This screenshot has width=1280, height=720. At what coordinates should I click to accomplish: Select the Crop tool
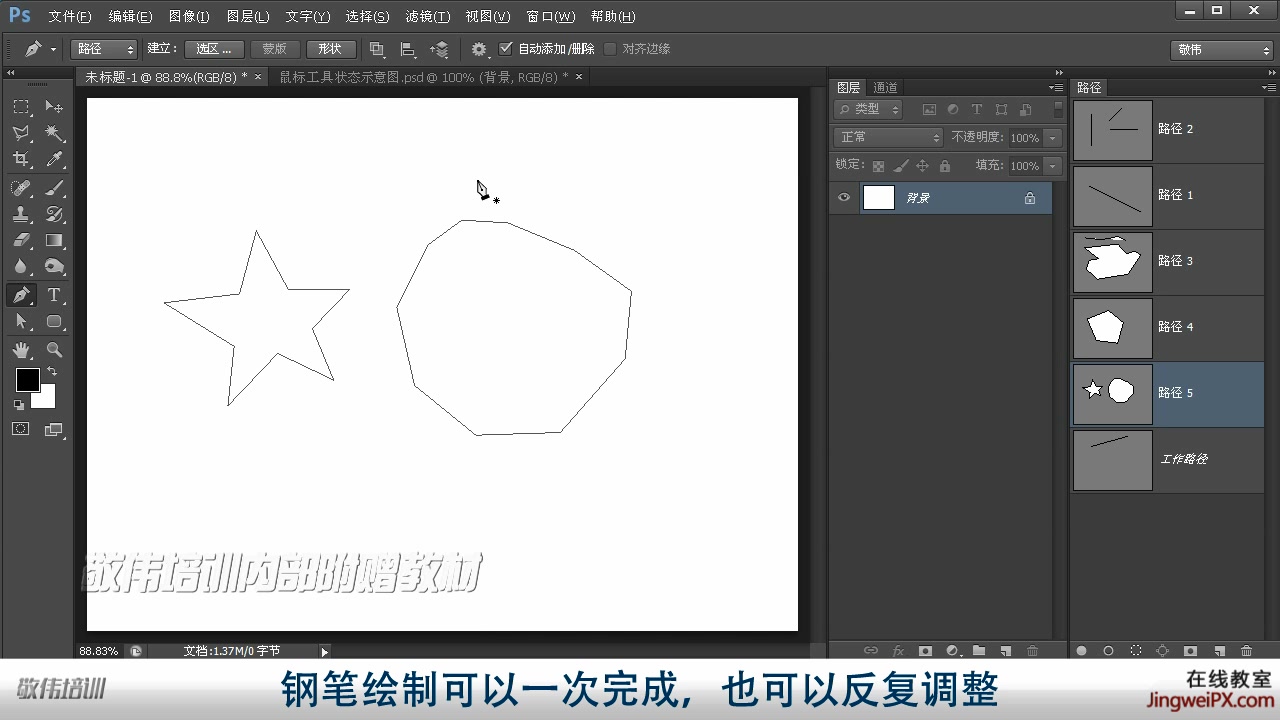coord(22,160)
